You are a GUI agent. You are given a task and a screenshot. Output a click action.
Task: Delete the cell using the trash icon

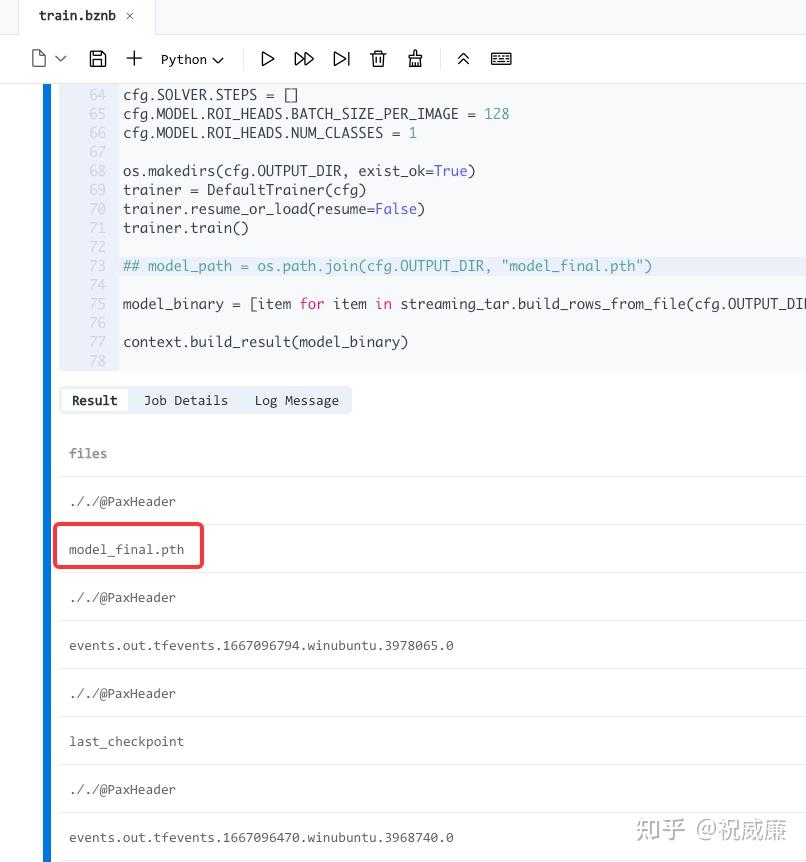[x=378, y=58]
